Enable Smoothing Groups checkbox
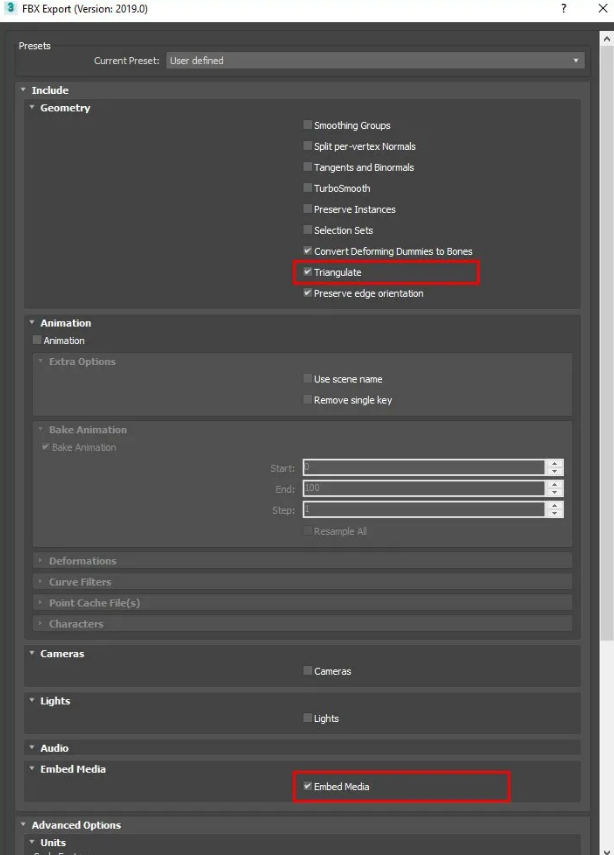This screenshot has height=855, width=614. click(308, 125)
